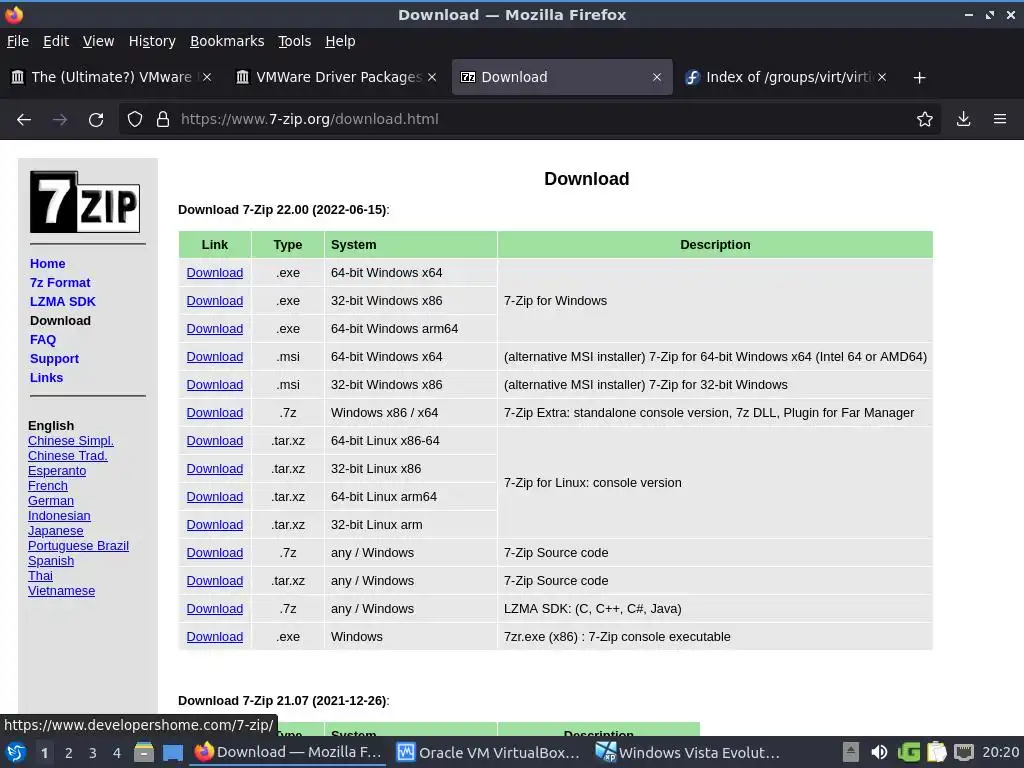Download the 64-bit Windows arm64 .exe

[x=215, y=329]
